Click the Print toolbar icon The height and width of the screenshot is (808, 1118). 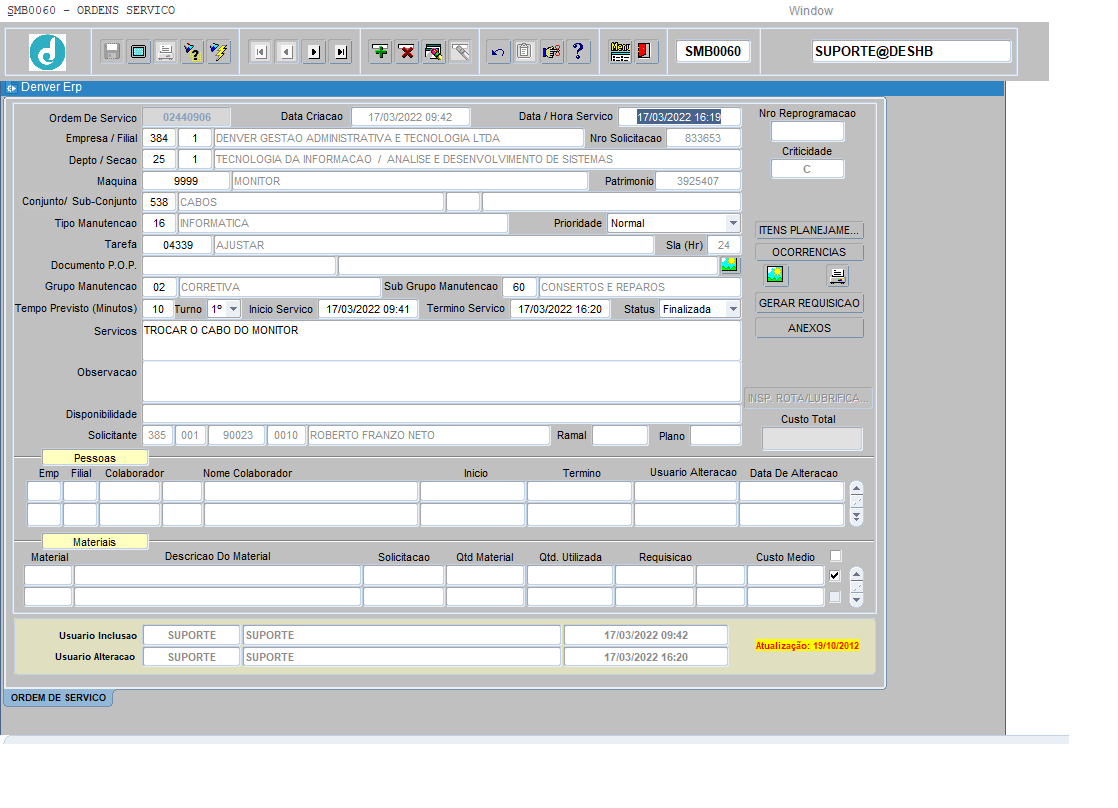click(x=165, y=52)
